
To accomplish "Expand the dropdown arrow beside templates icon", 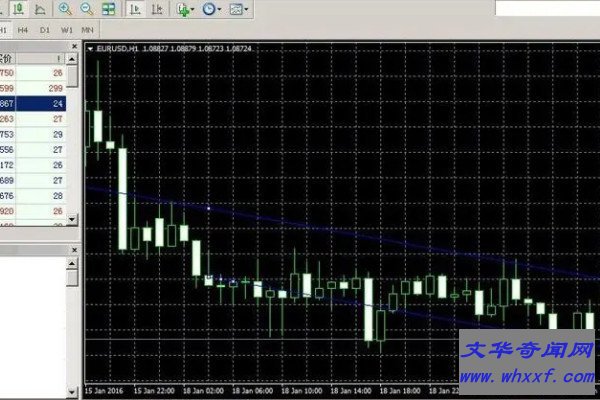I will pos(247,10).
